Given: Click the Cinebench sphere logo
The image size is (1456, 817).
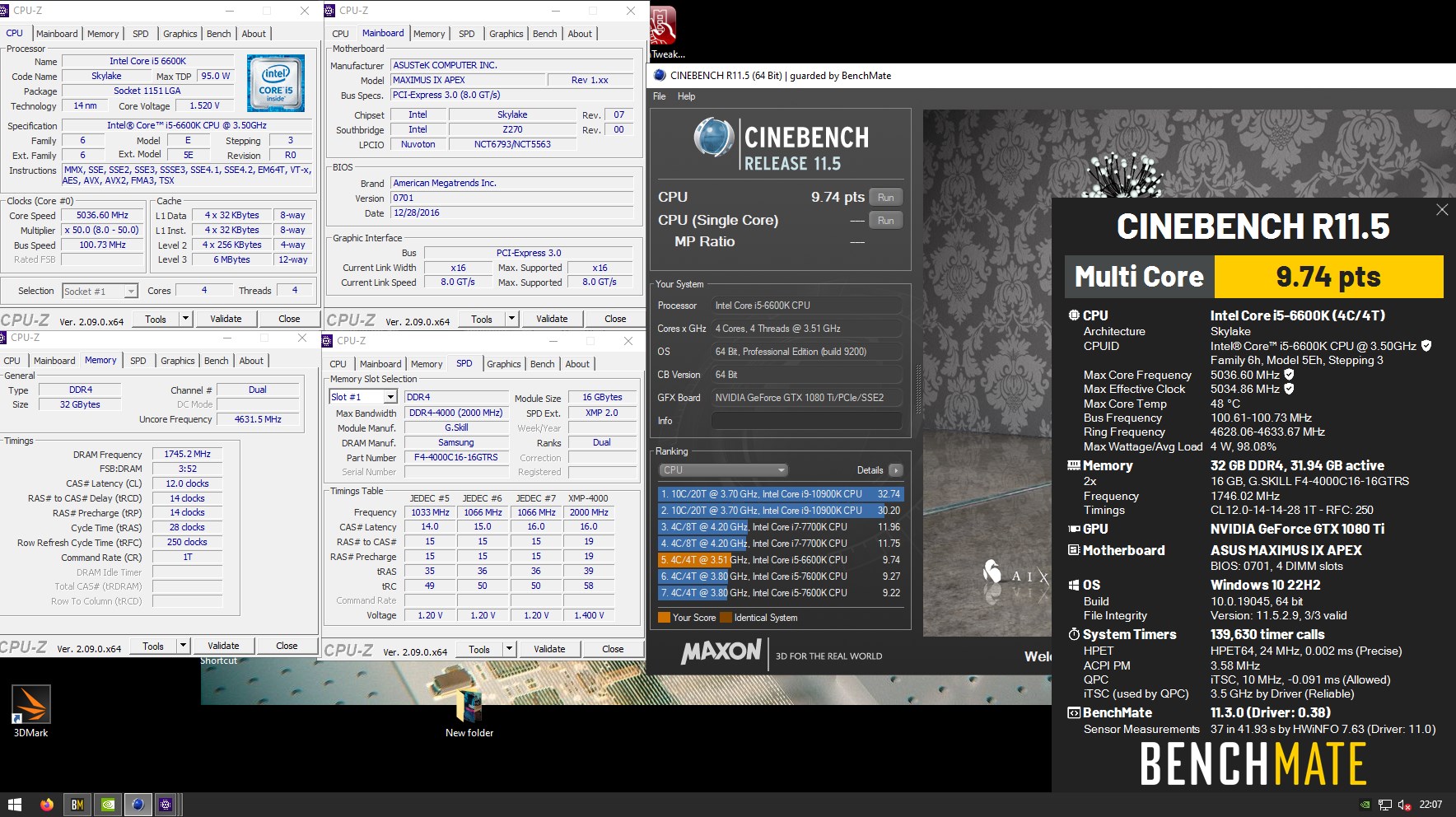Looking at the screenshot, I should click(x=713, y=137).
